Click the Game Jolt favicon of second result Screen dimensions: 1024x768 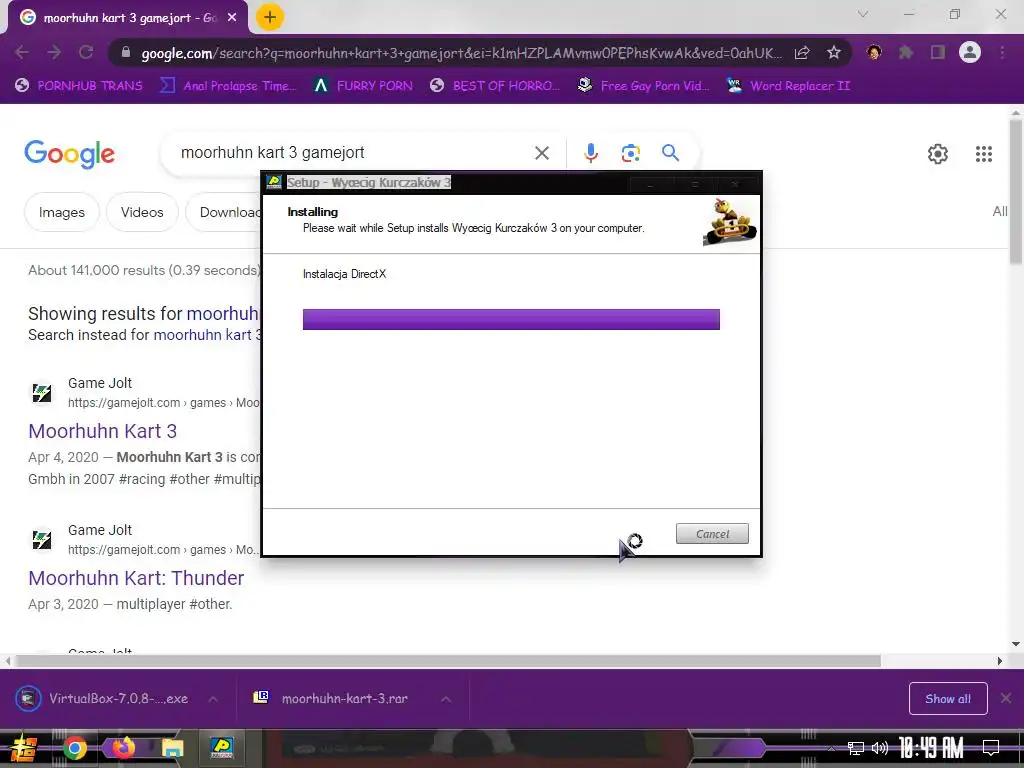(x=42, y=539)
